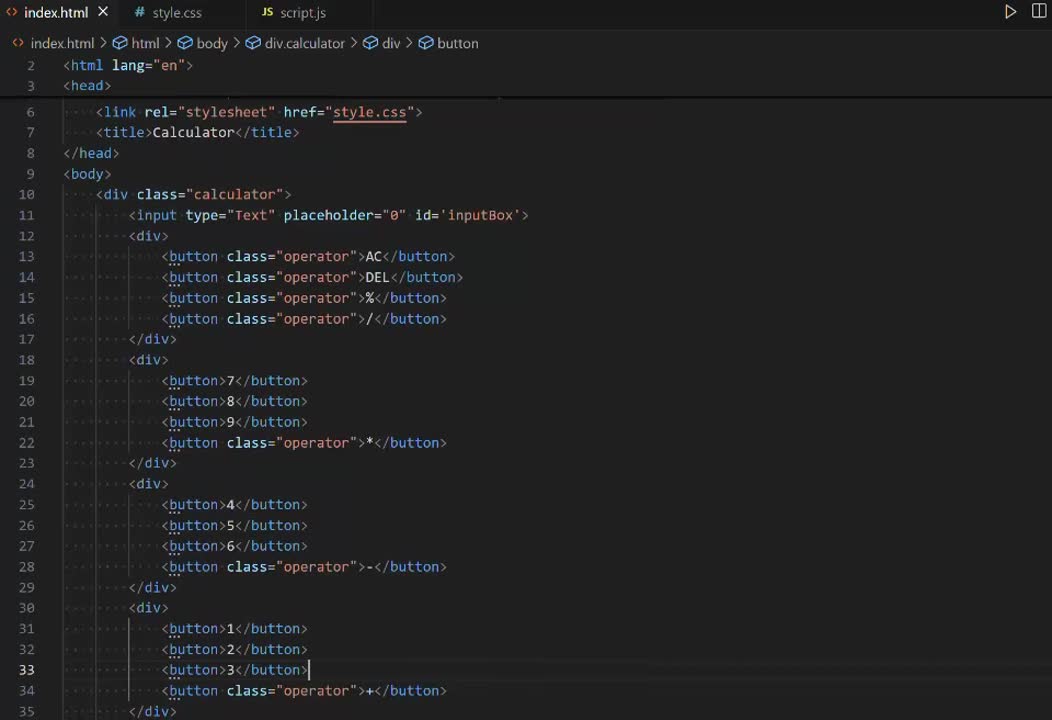Run the code with the play icon
Screen dimensions: 1052x720
1010,11
